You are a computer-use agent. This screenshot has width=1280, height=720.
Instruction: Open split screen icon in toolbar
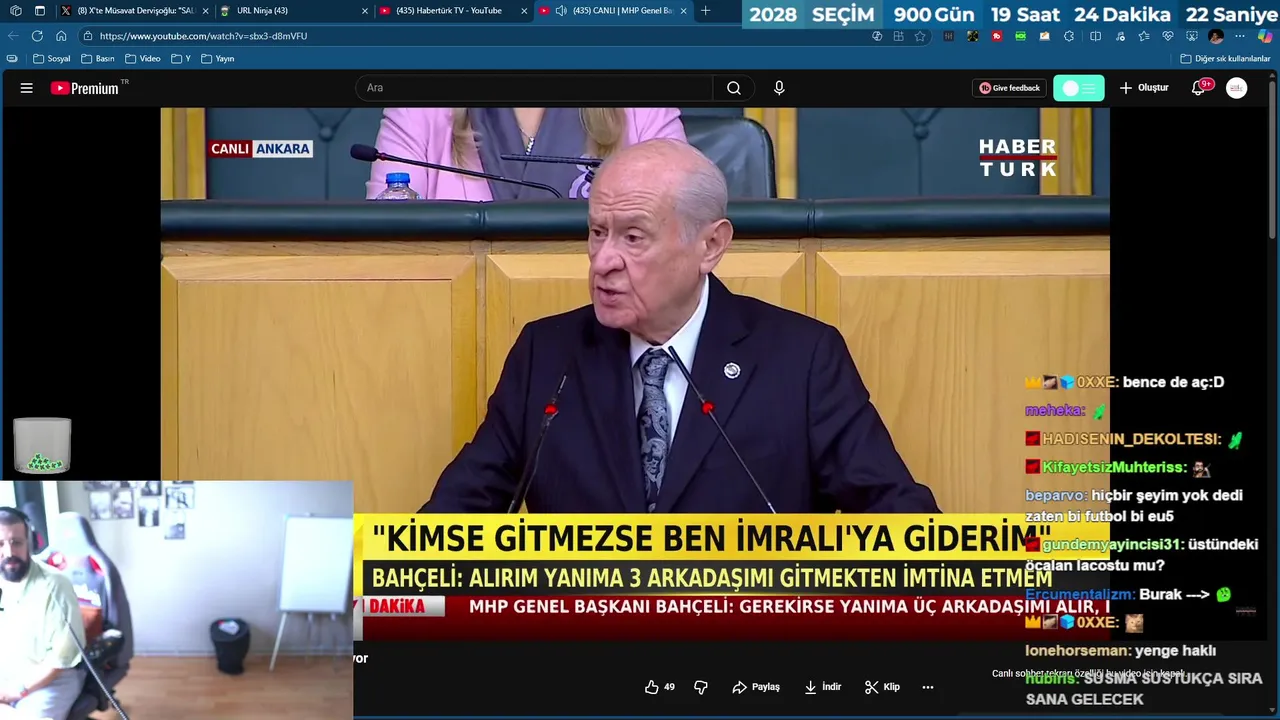click(x=1095, y=36)
